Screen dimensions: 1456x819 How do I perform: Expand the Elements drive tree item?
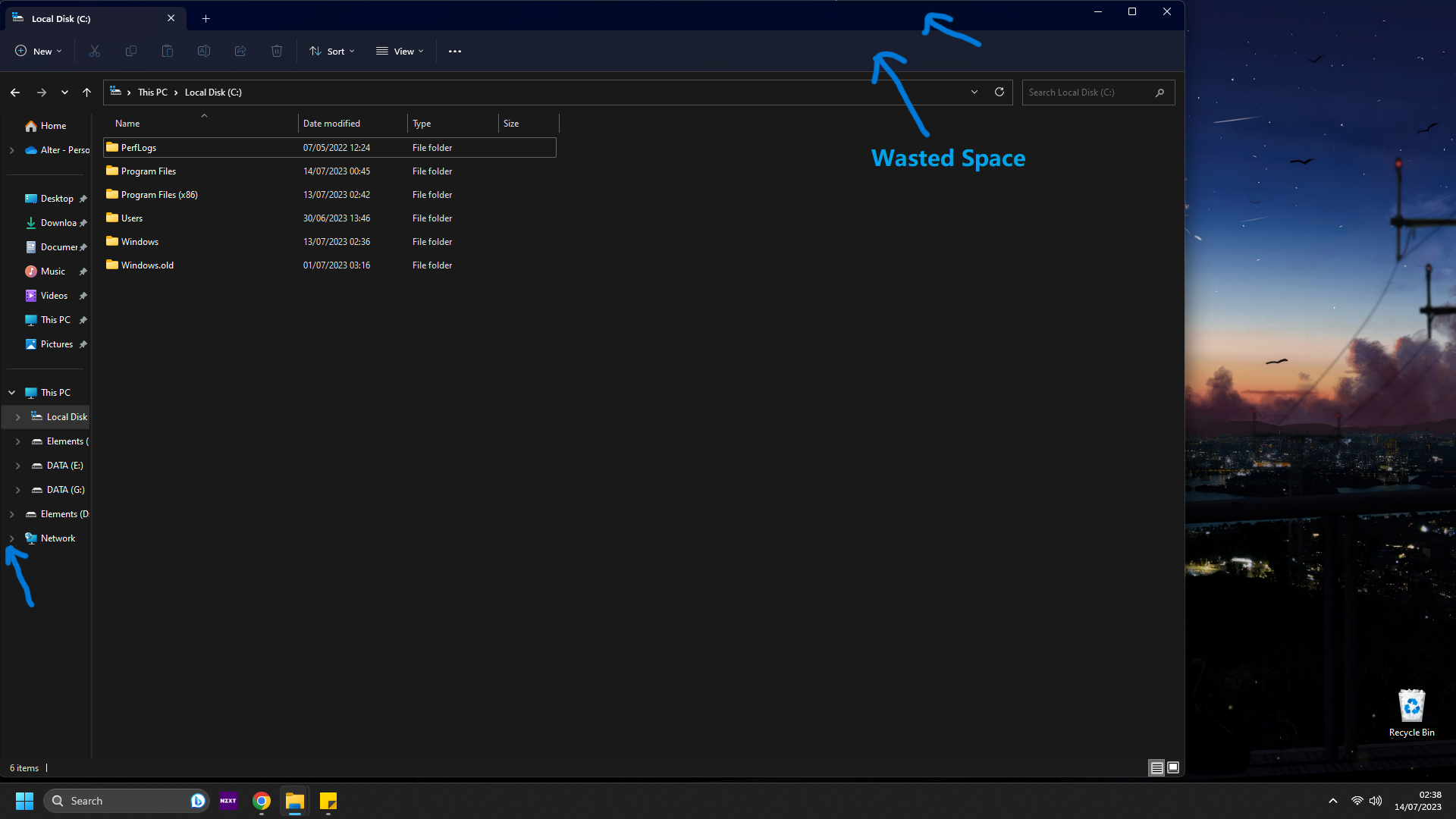point(18,441)
